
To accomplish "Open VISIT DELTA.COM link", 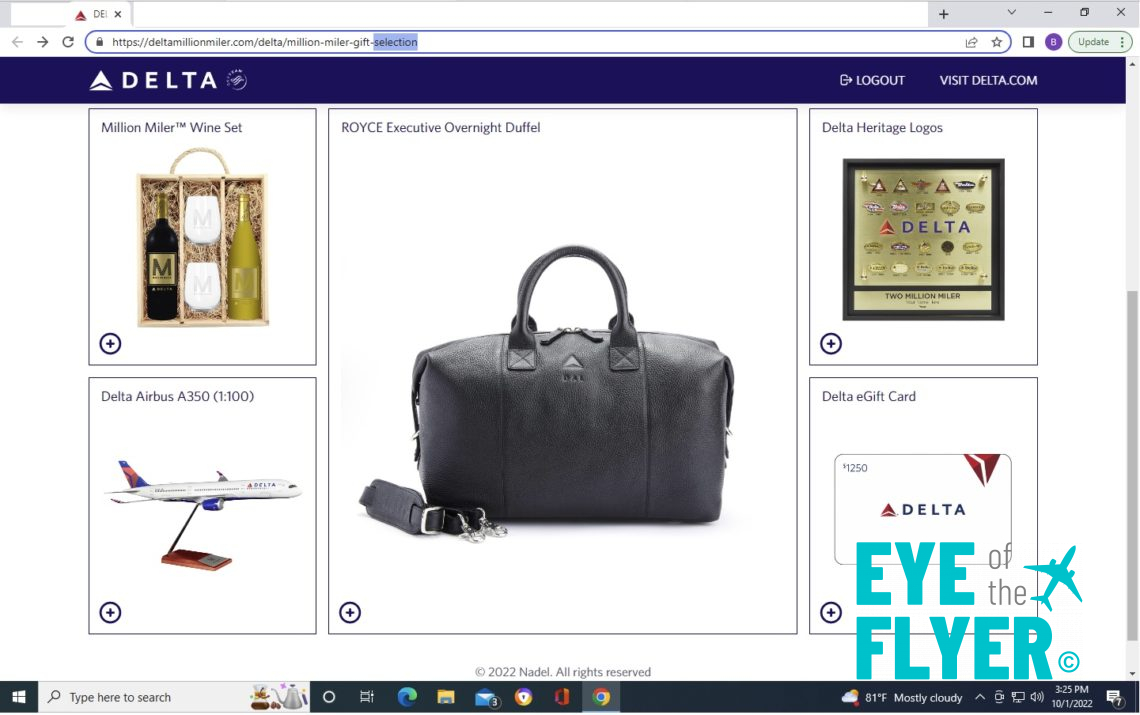I will tap(988, 80).
